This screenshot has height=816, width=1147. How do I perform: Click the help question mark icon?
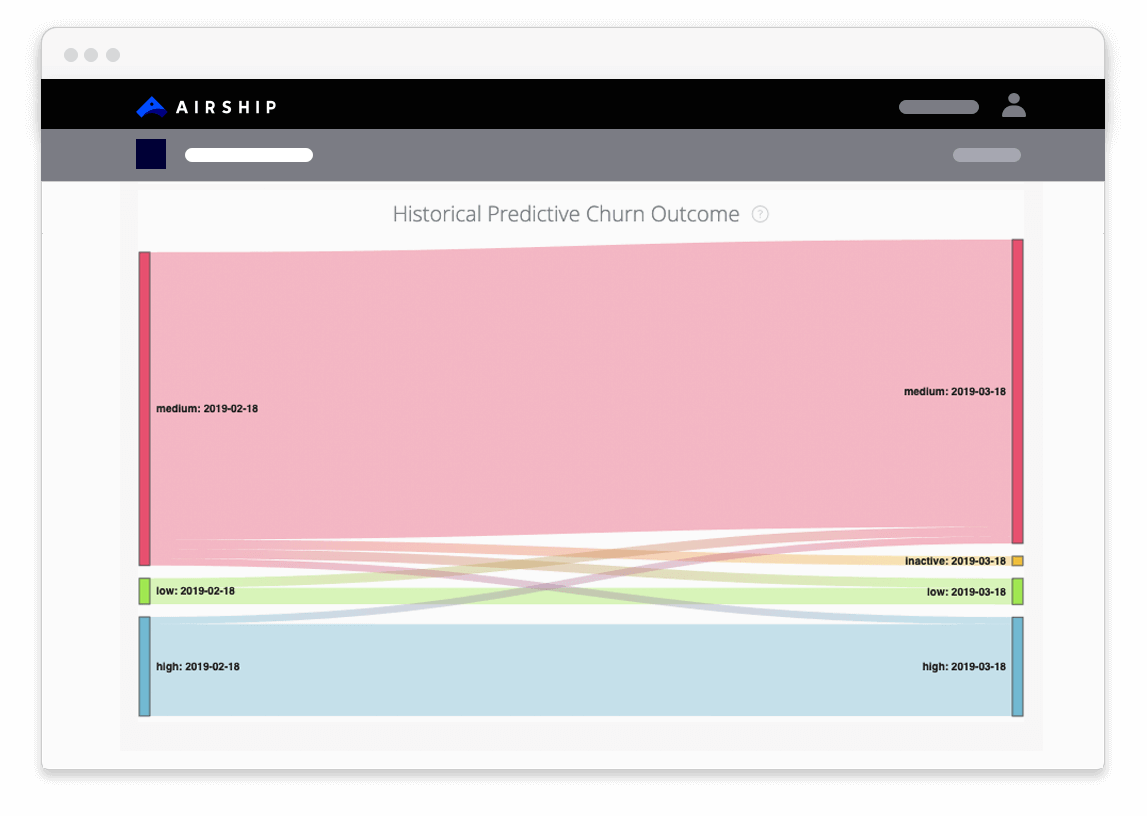[760, 214]
